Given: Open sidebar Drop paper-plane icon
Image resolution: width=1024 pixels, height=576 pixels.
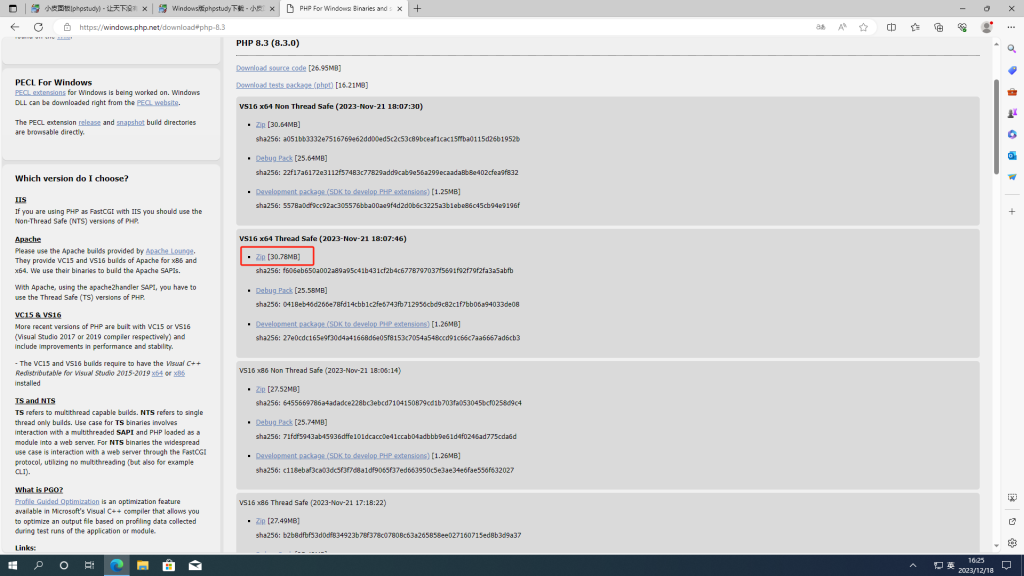Looking at the screenshot, I should pos(1012,177).
